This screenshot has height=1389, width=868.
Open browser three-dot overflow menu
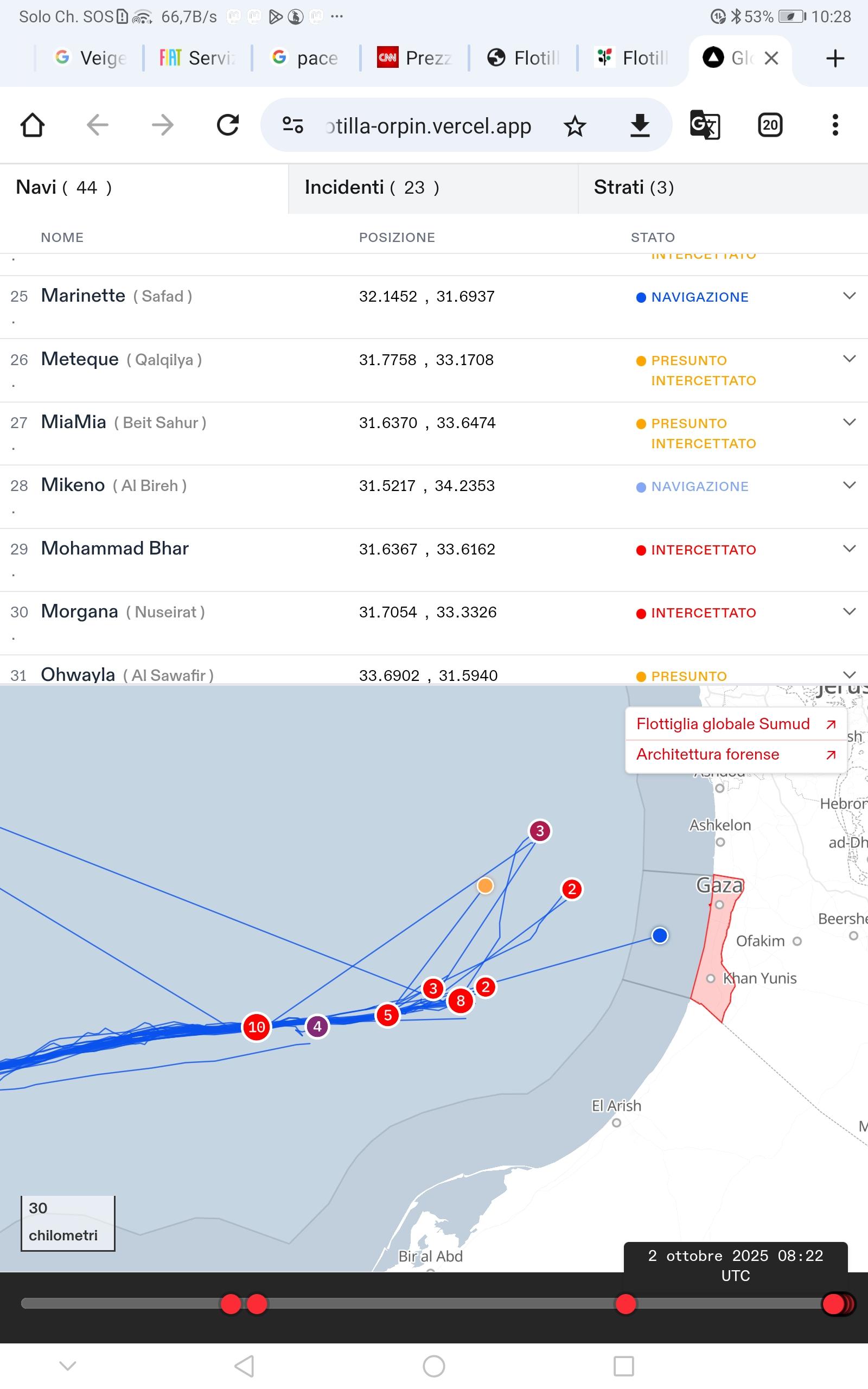(835, 125)
